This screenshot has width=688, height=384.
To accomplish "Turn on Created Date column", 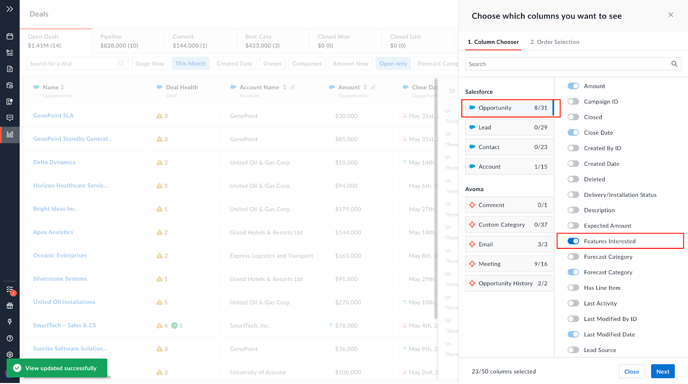I will [x=573, y=163].
